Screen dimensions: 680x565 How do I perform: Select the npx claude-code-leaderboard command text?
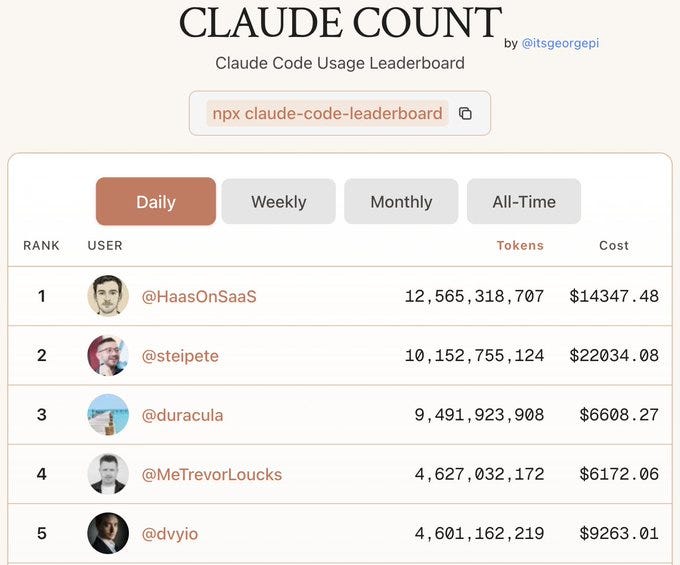(x=327, y=114)
